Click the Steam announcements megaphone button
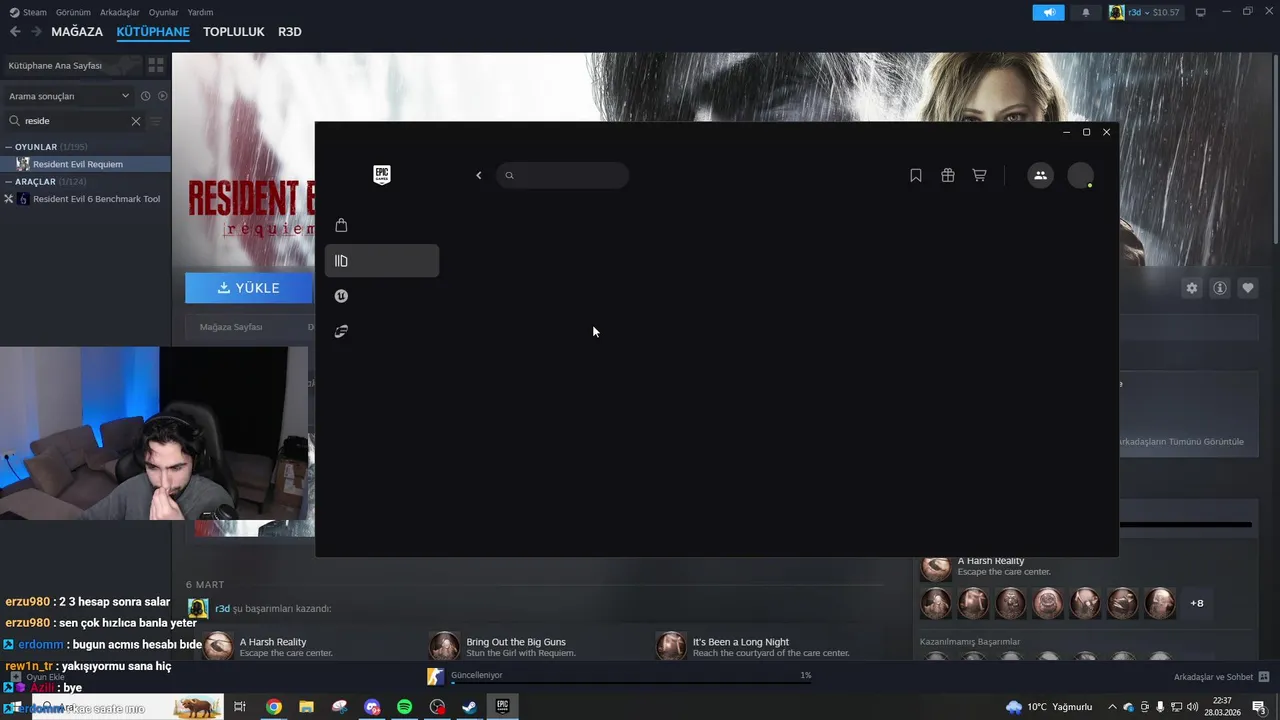1280x720 pixels. (x=1049, y=12)
